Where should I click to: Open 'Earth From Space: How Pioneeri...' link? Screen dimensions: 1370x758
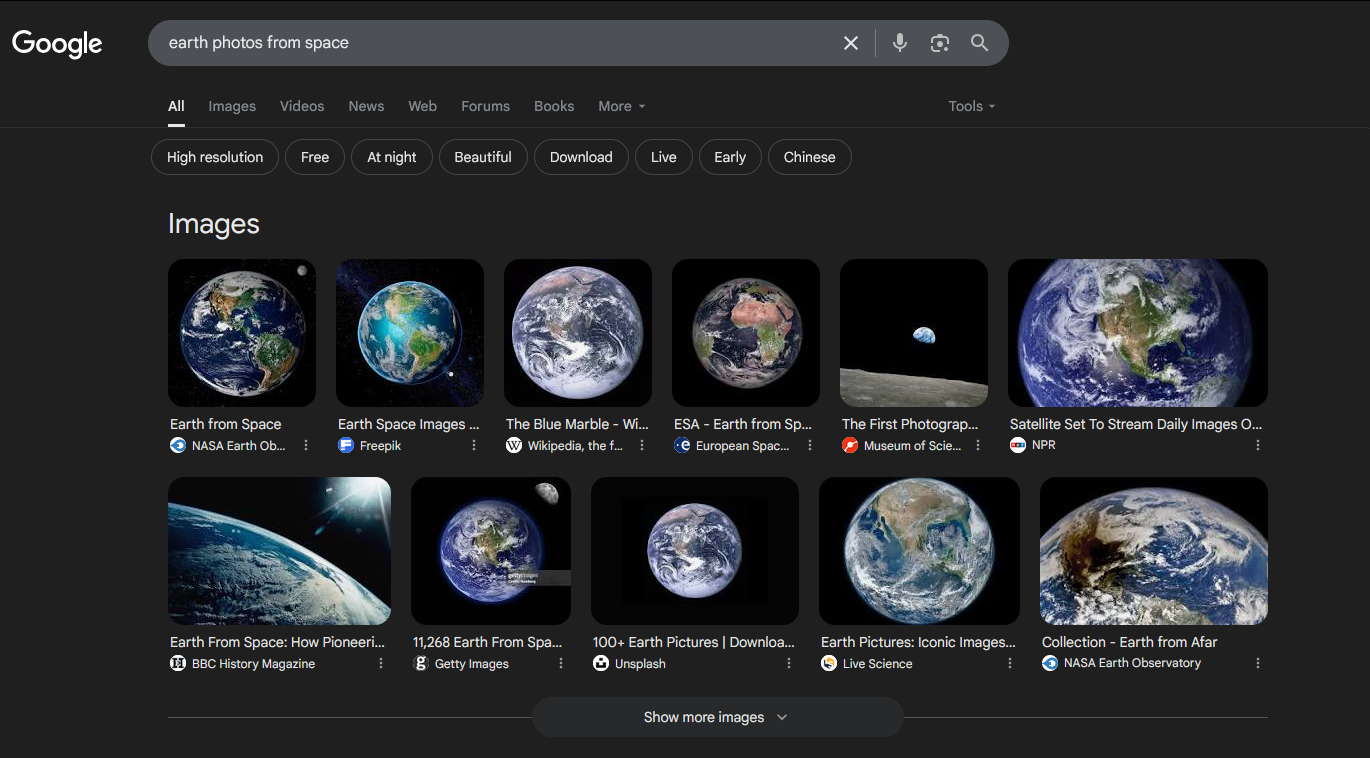[277, 642]
